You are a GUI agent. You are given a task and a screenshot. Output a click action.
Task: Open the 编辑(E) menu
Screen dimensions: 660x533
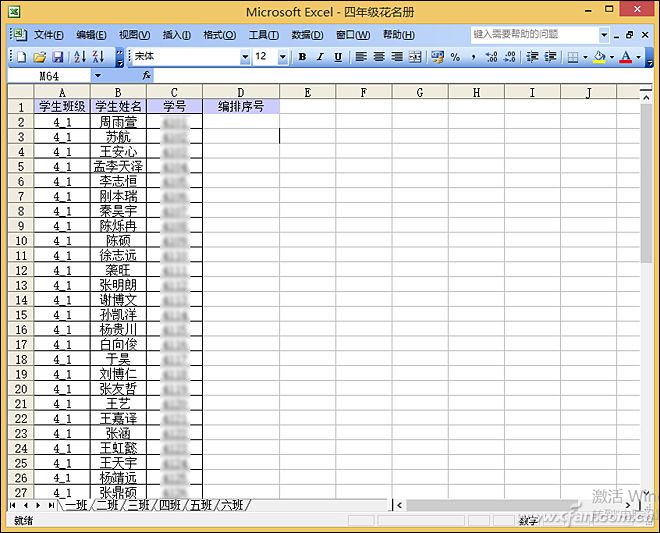pos(91,35)
